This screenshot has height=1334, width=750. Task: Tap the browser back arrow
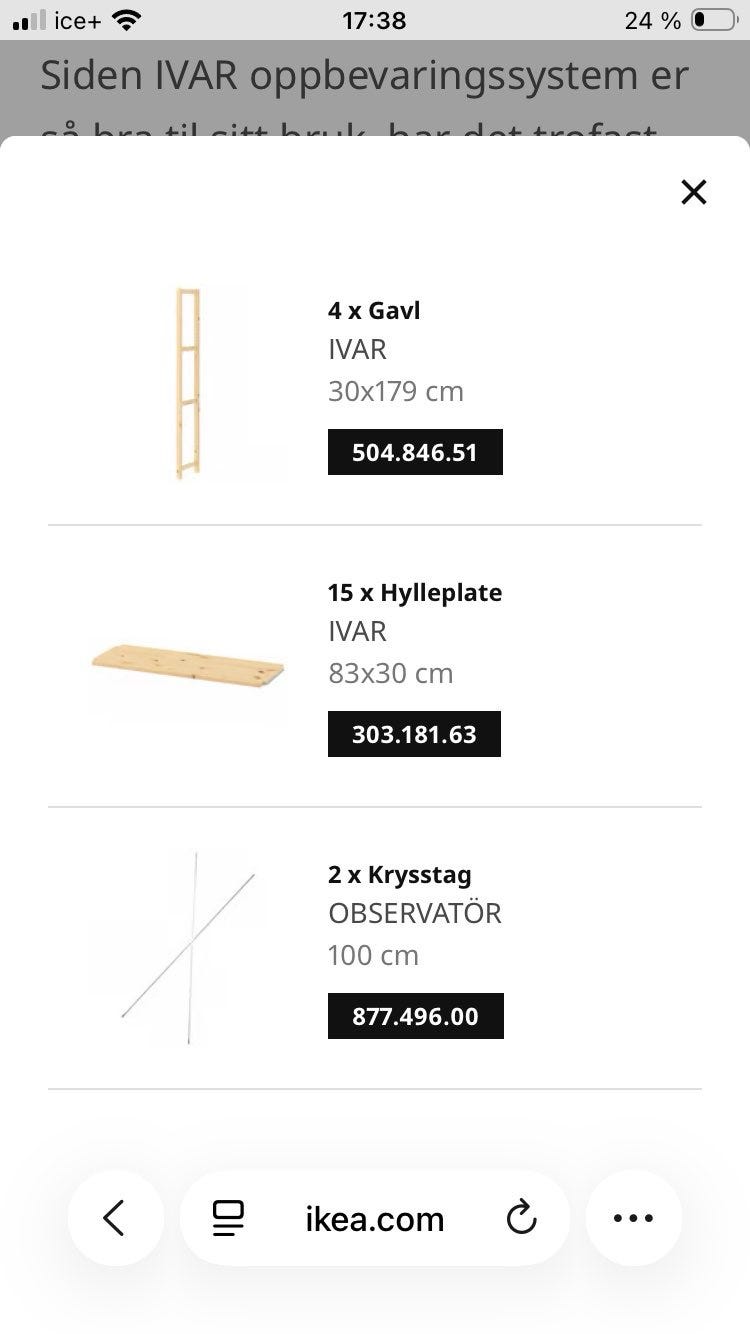pos(115,1218)
